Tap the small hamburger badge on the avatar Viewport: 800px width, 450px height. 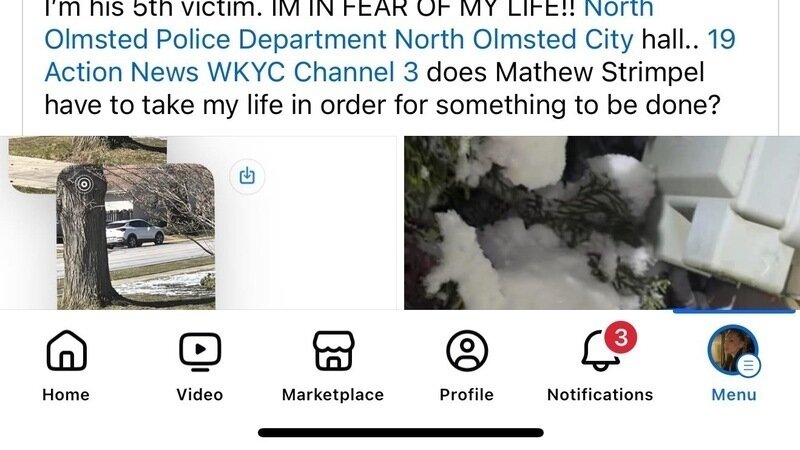coord(748,366)
